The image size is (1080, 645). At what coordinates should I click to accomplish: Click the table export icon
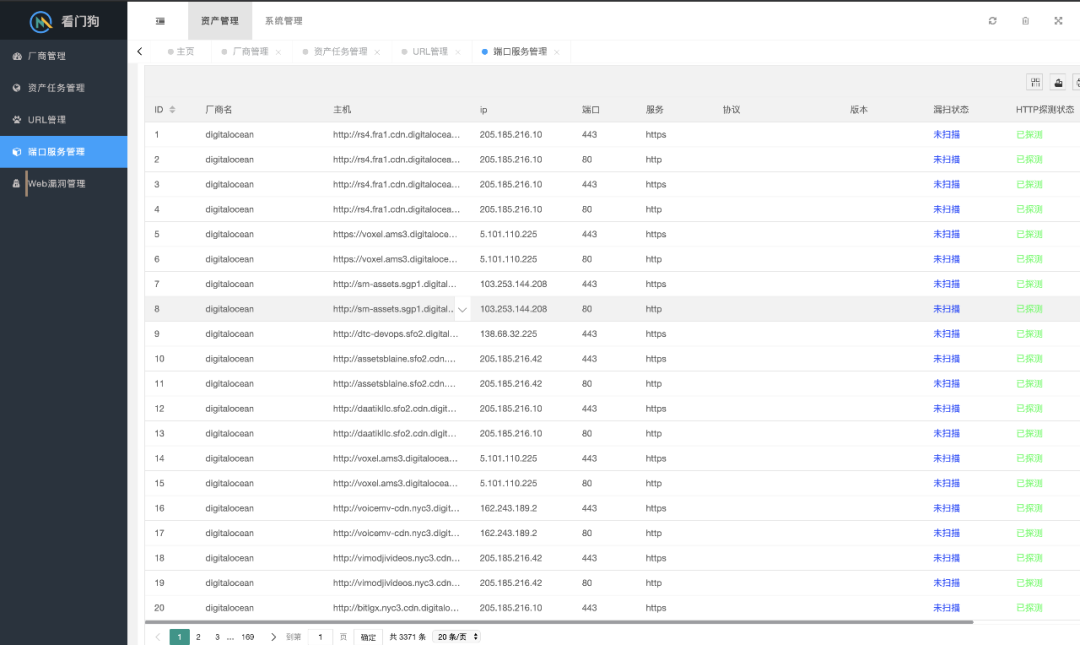coord(1059,83)
